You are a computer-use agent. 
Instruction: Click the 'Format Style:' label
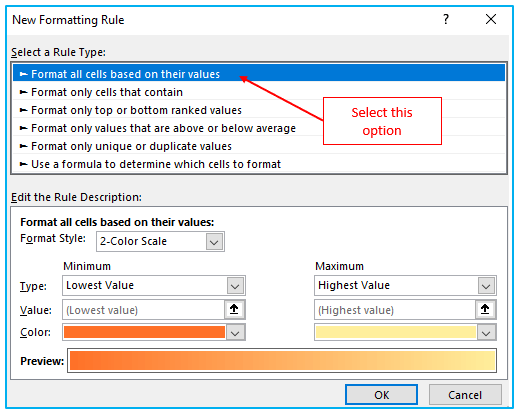pyautogui.click(x=53, y=239)
